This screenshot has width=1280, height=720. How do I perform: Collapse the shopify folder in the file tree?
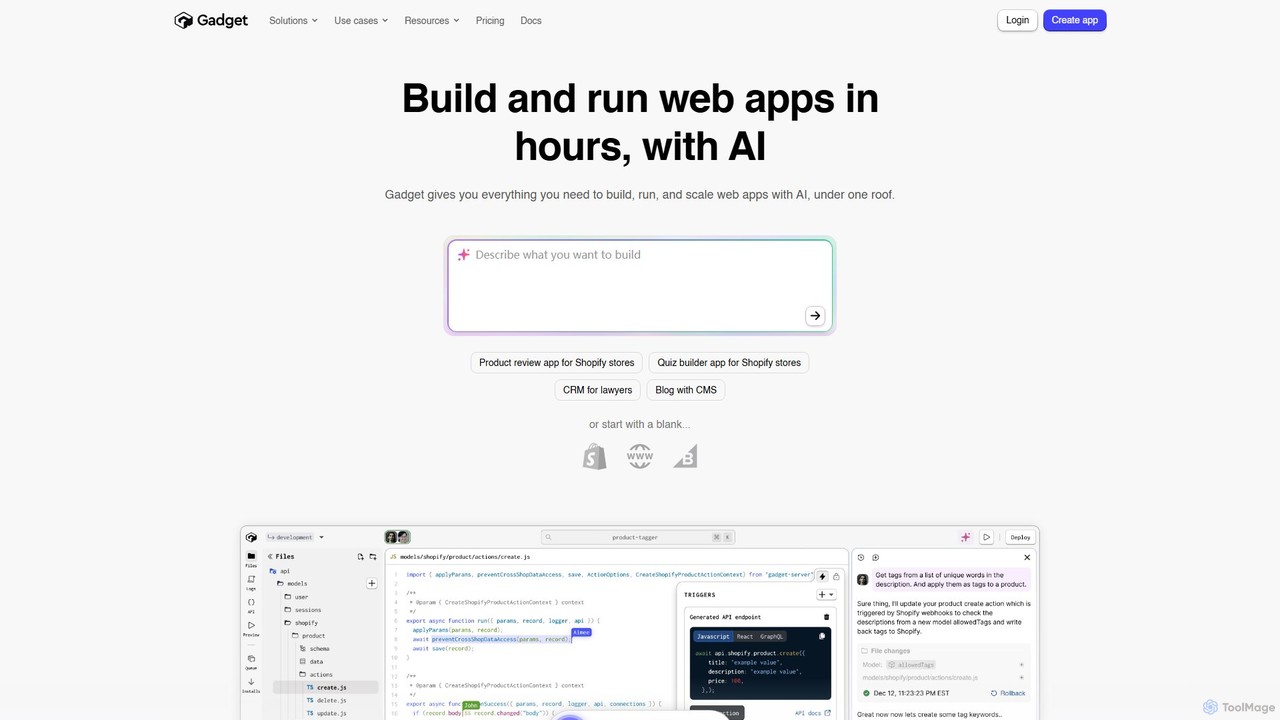pos(302,623)
